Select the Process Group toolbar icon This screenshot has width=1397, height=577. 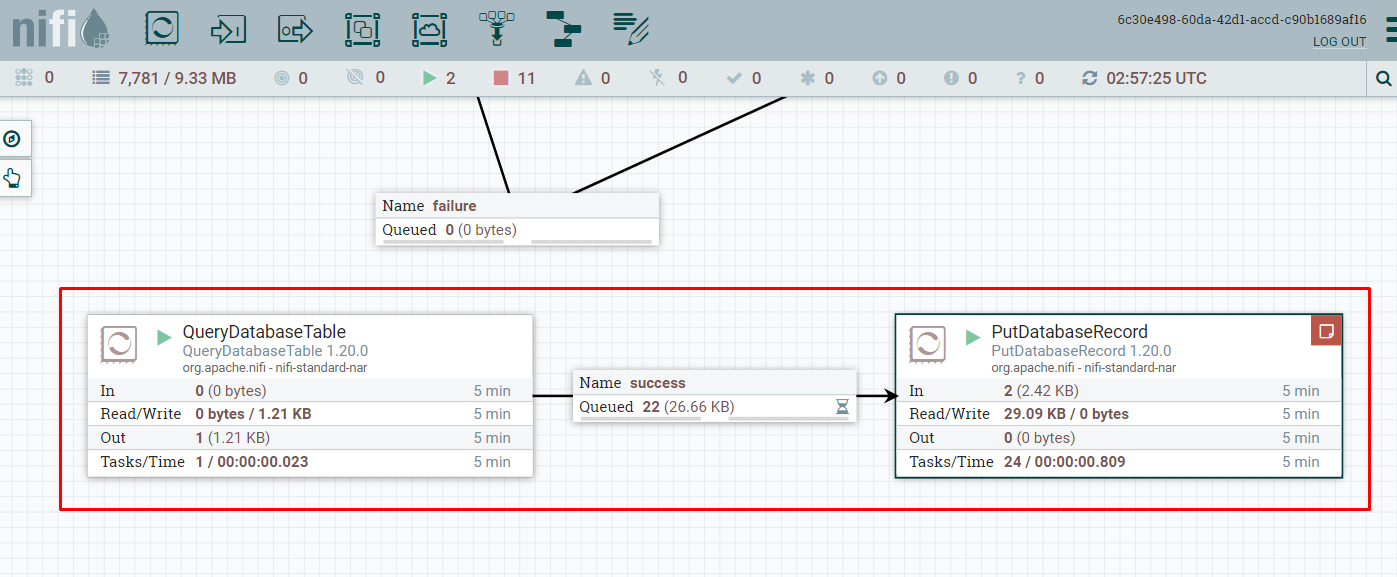coord(362,29)
